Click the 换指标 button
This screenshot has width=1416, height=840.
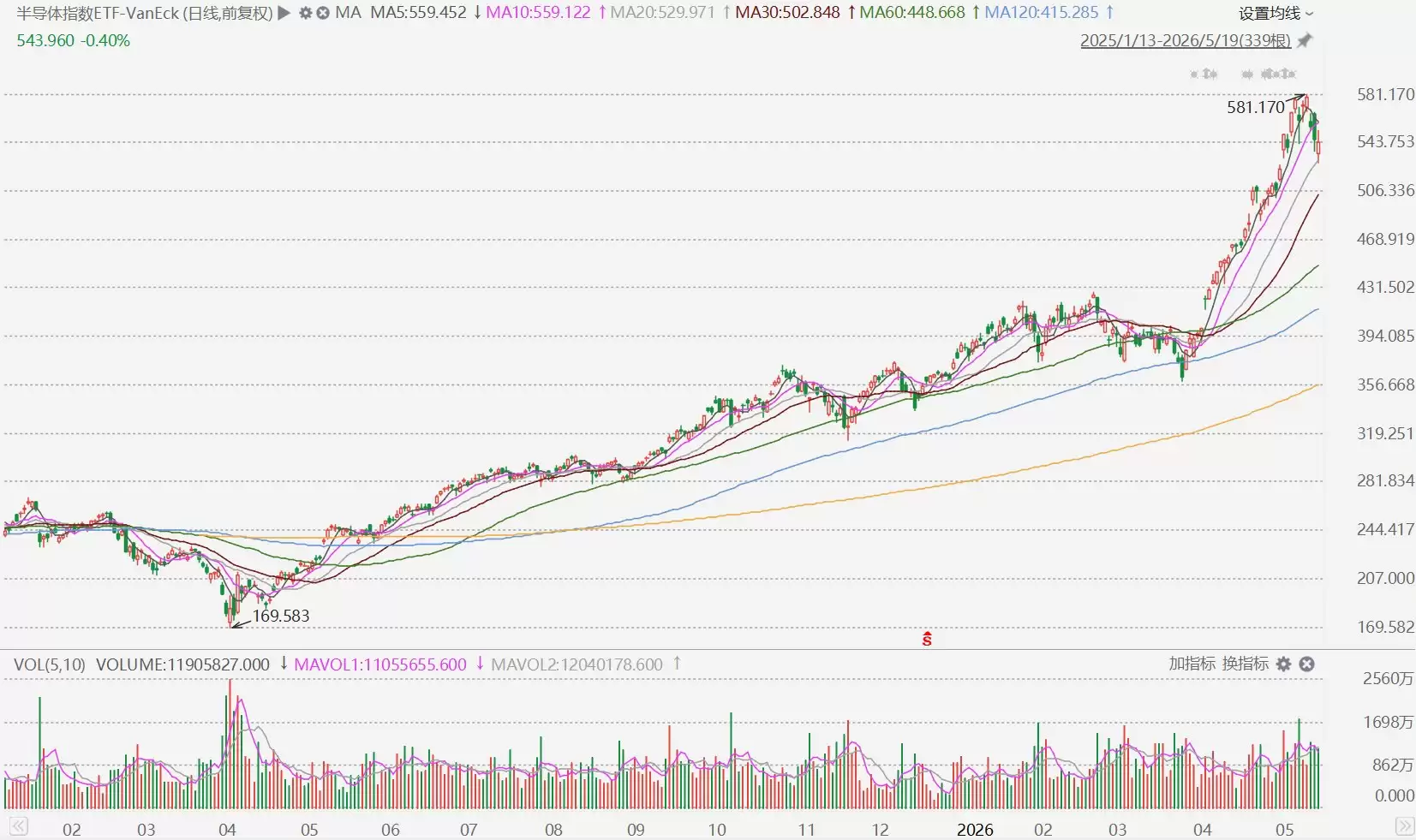point(1246,664)
